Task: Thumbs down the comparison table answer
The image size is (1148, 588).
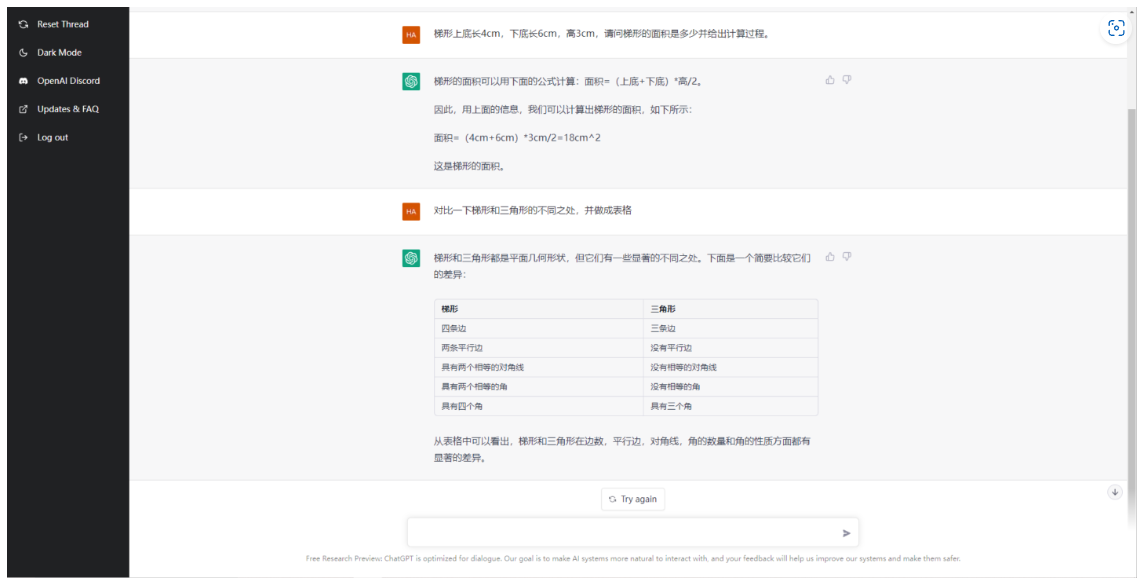Action: (x=847, y=257)
